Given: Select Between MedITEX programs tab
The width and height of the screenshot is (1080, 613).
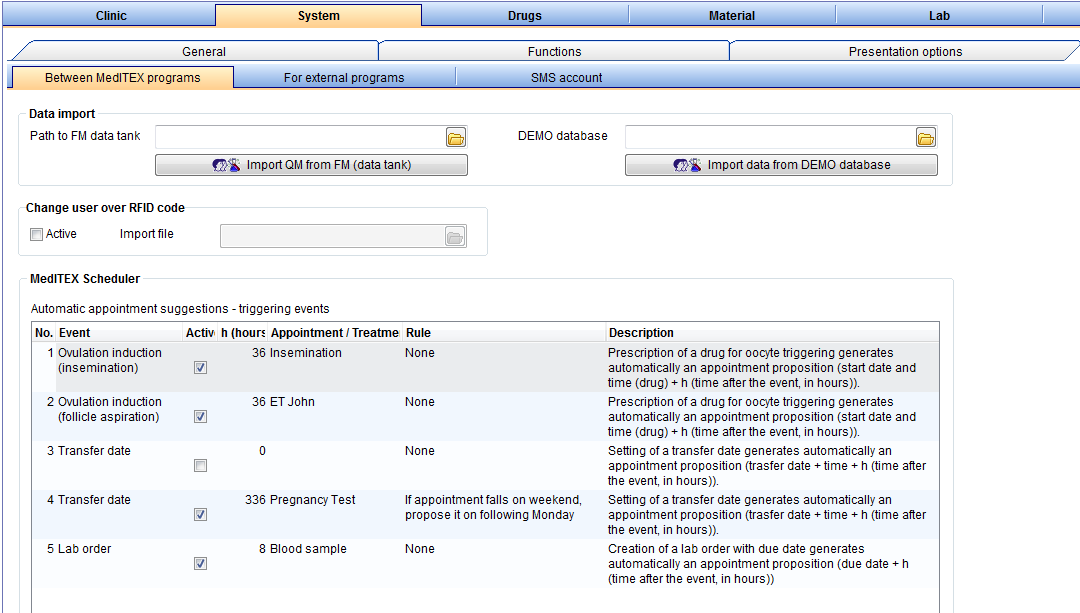Looking at the screenshot, I should click(x=123, y=78).
